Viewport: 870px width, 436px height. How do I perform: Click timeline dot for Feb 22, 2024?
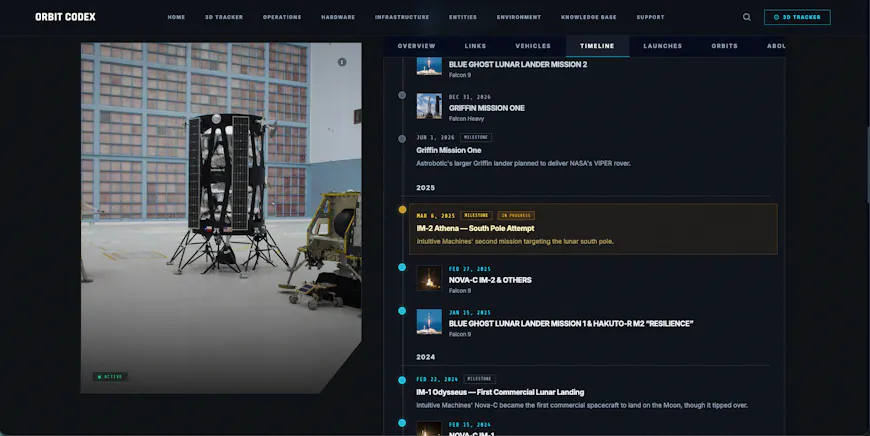[402, 380]
